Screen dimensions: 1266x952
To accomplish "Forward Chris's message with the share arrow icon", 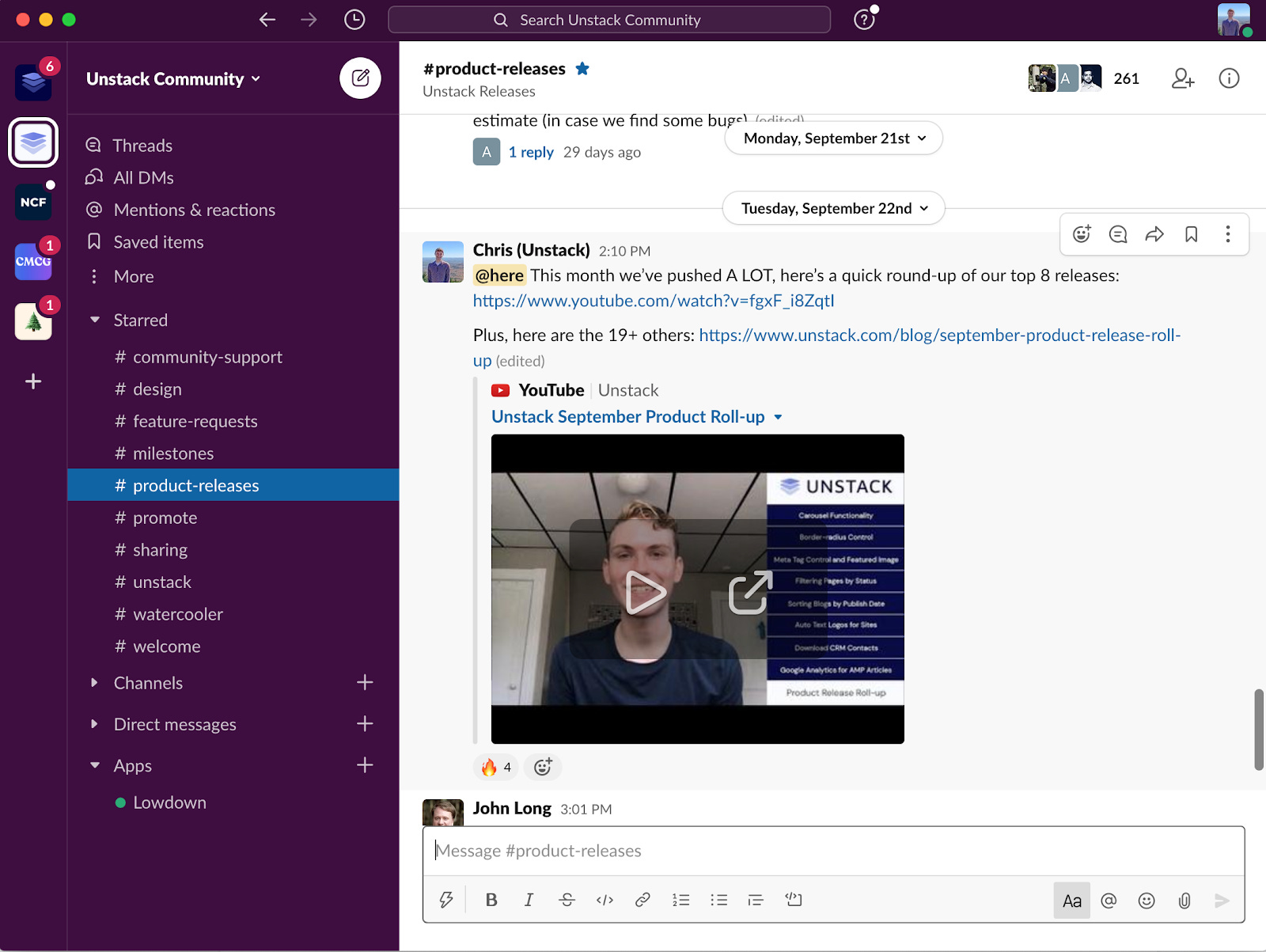I will [1155, 234].
